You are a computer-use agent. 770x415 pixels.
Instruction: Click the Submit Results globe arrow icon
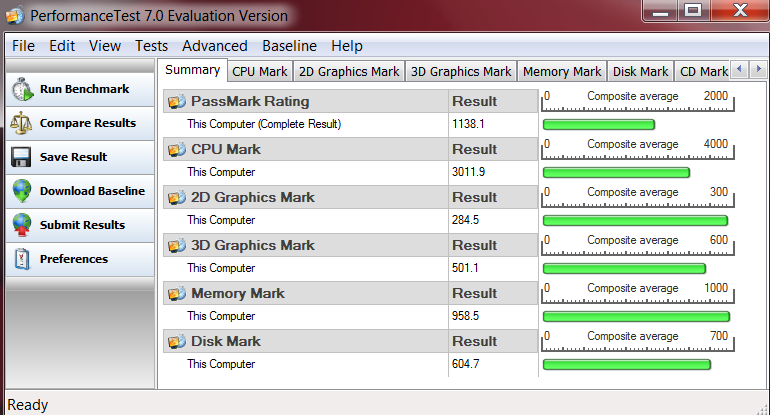(x=22, y=225)
